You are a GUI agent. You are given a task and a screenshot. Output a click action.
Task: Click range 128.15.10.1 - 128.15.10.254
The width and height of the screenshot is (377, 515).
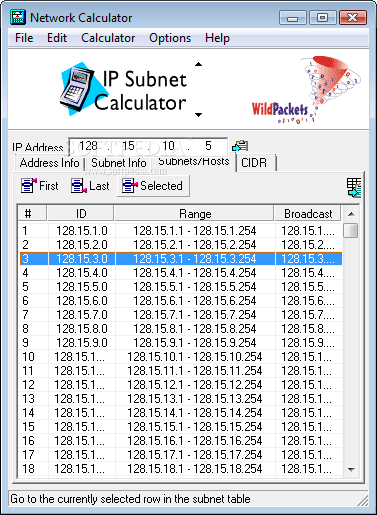click(195, 357)
